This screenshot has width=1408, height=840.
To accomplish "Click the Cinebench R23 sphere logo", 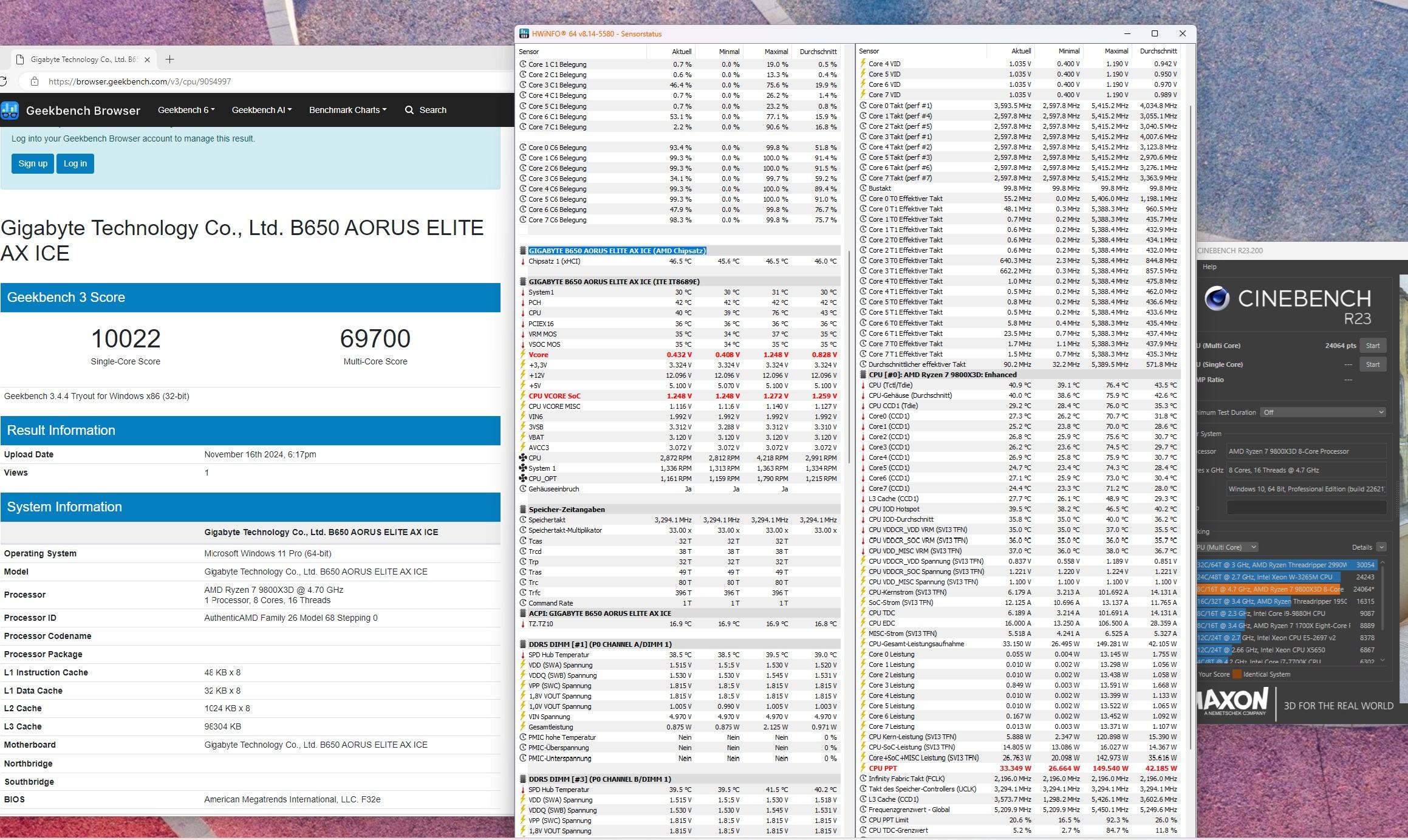I will [1217, 299].
